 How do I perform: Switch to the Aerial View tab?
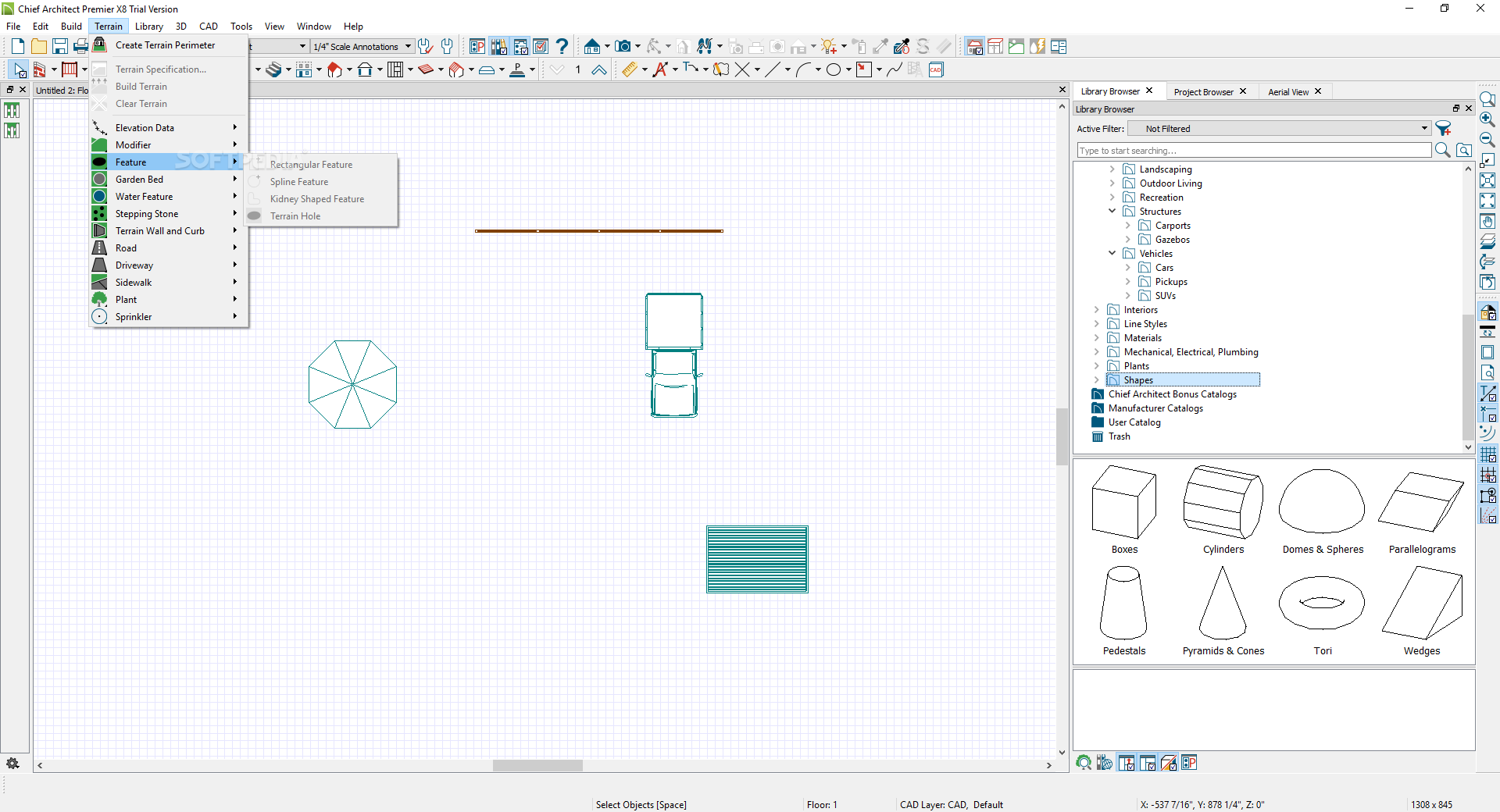(1288, 92)
